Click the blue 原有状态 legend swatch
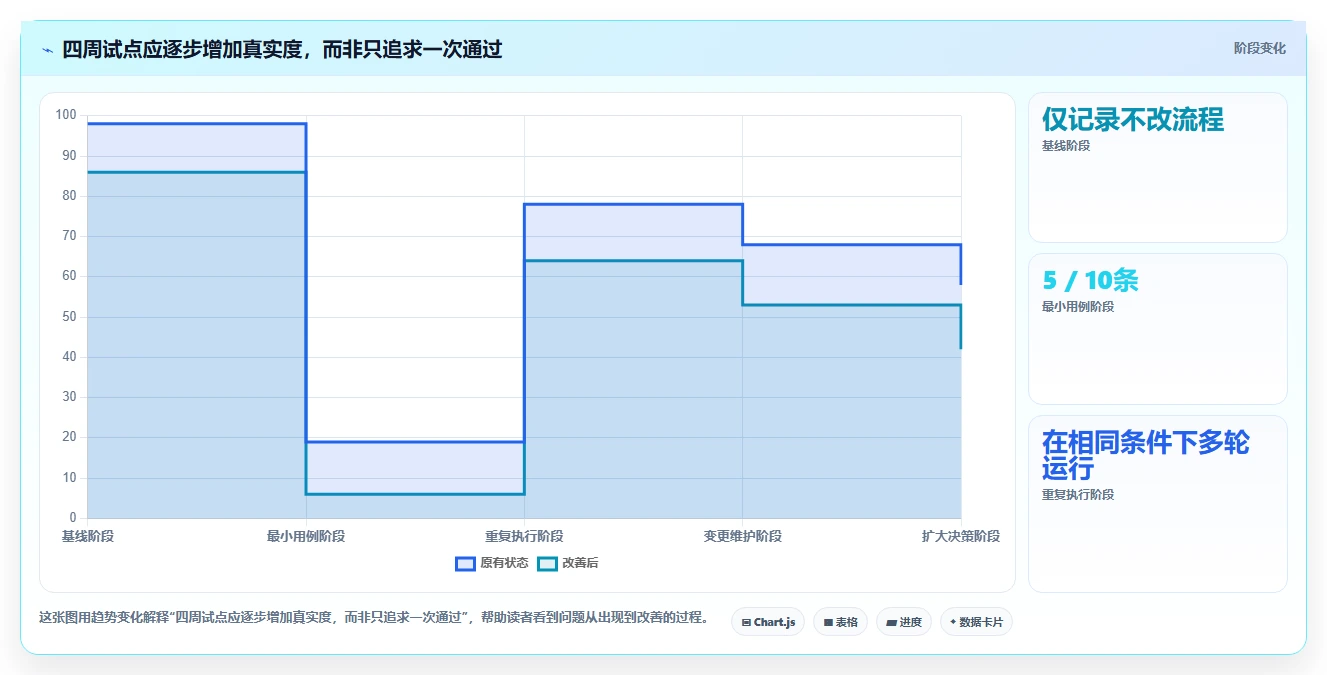 tap(465, 563)
